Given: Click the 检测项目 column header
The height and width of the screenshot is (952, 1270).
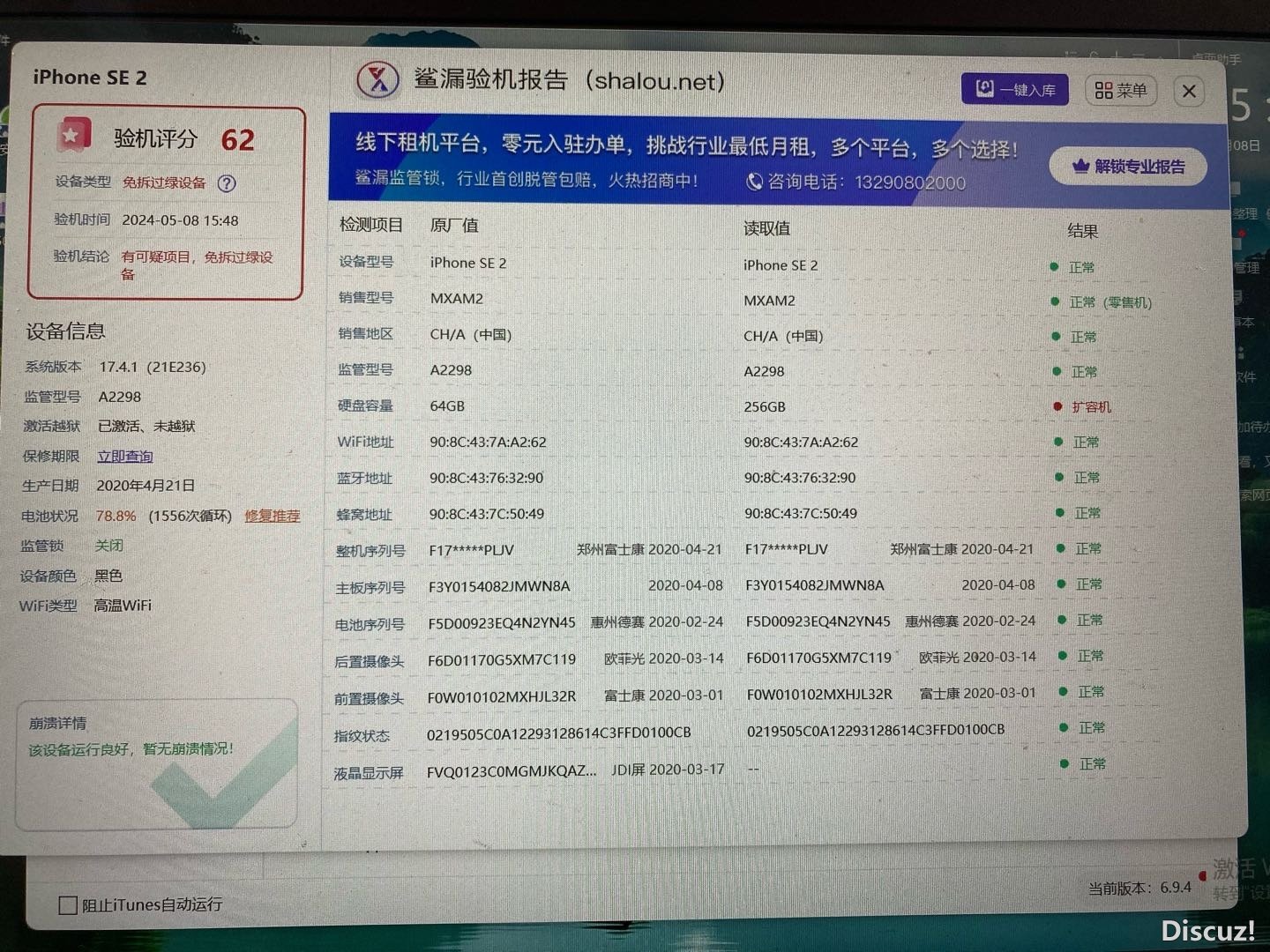Looking at the screenshot, I should [371, 225].
